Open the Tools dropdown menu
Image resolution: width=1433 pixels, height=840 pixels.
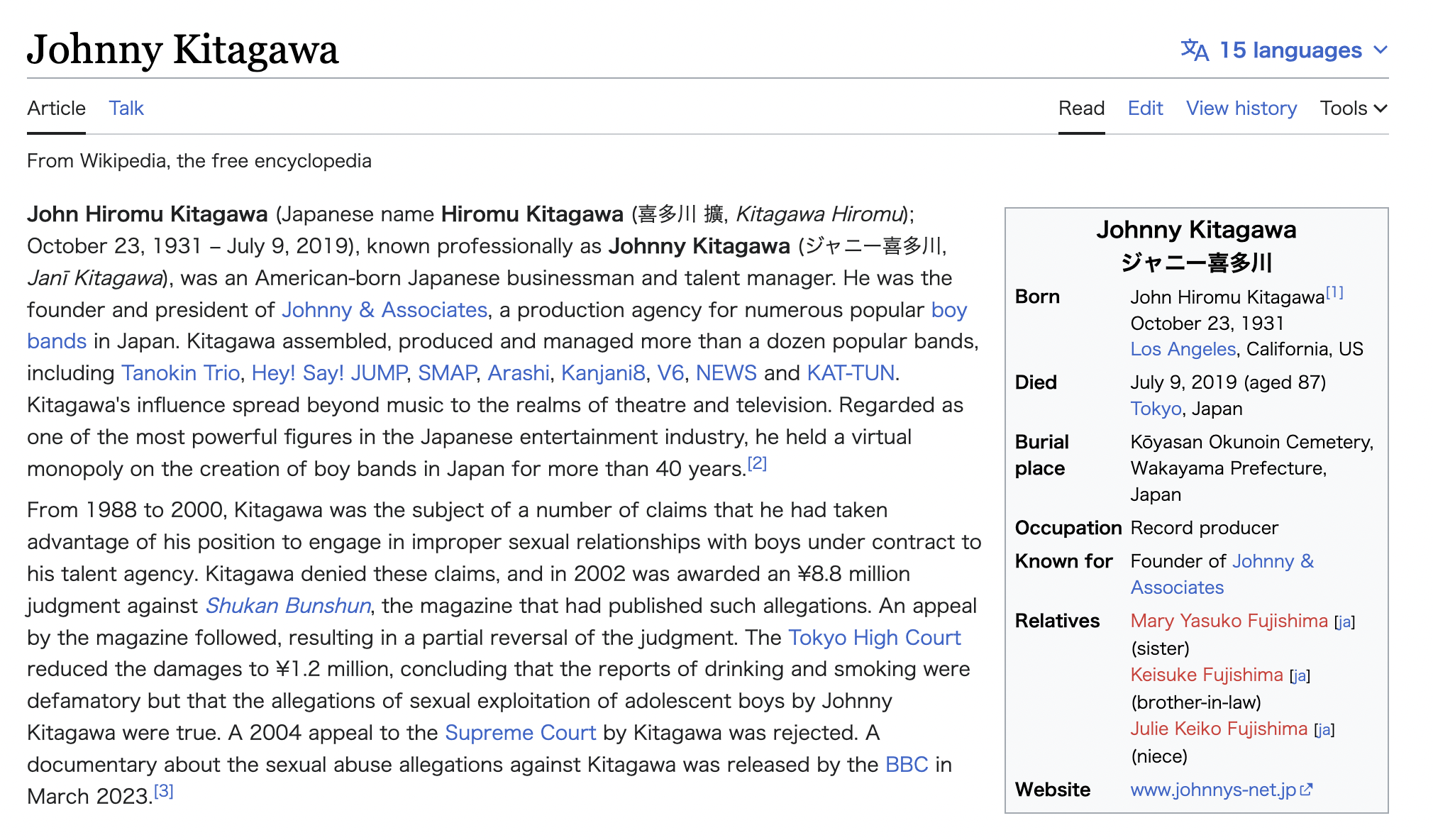1354,108
